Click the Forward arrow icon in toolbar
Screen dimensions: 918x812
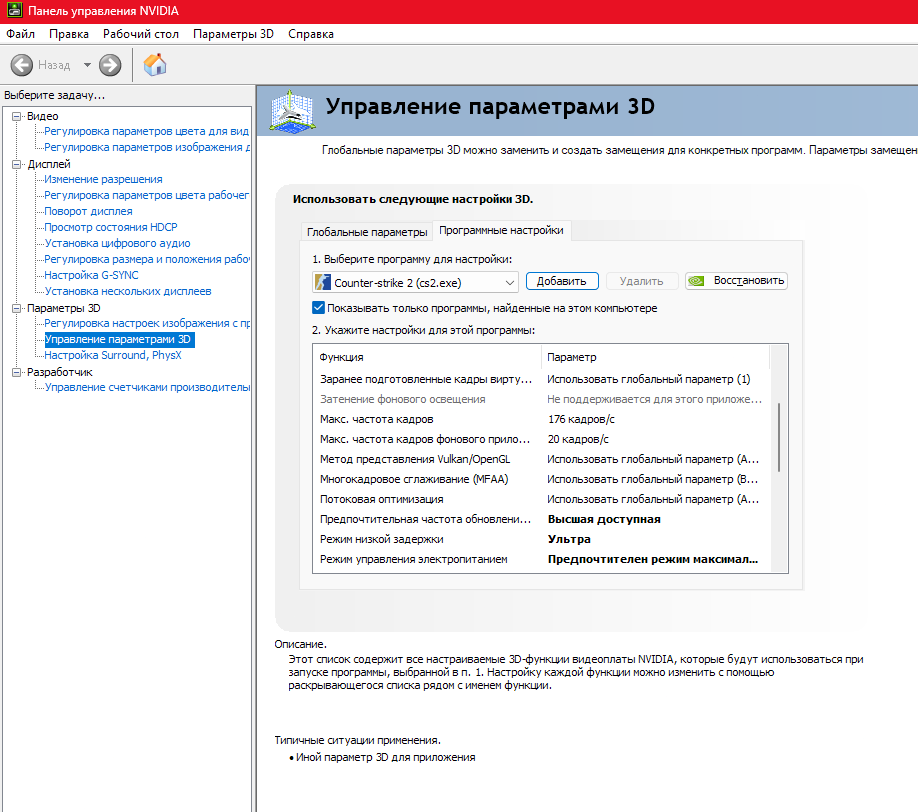tap(110, 65)
